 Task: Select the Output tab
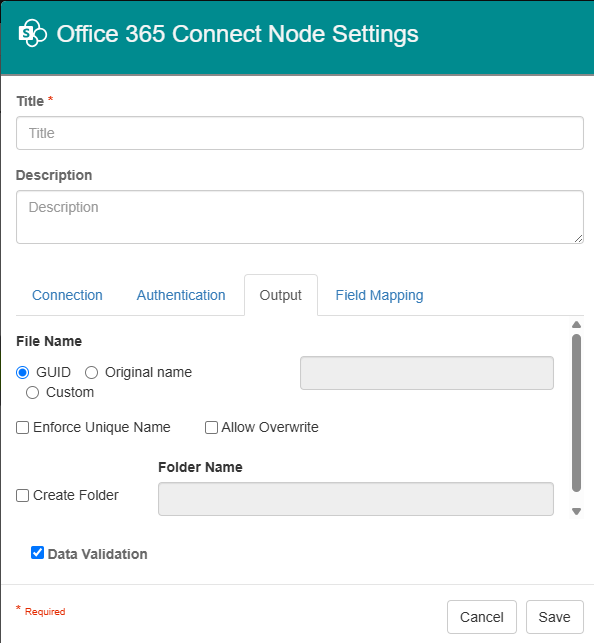point(281,295)
